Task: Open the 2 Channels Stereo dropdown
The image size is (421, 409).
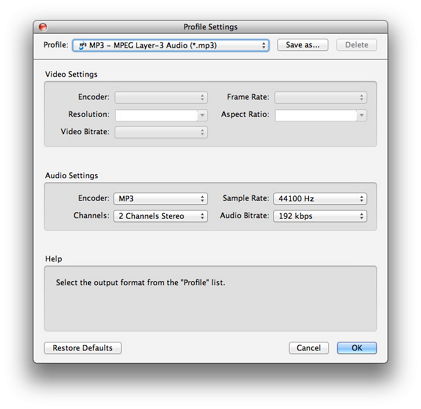Action: tap(161, 216)
